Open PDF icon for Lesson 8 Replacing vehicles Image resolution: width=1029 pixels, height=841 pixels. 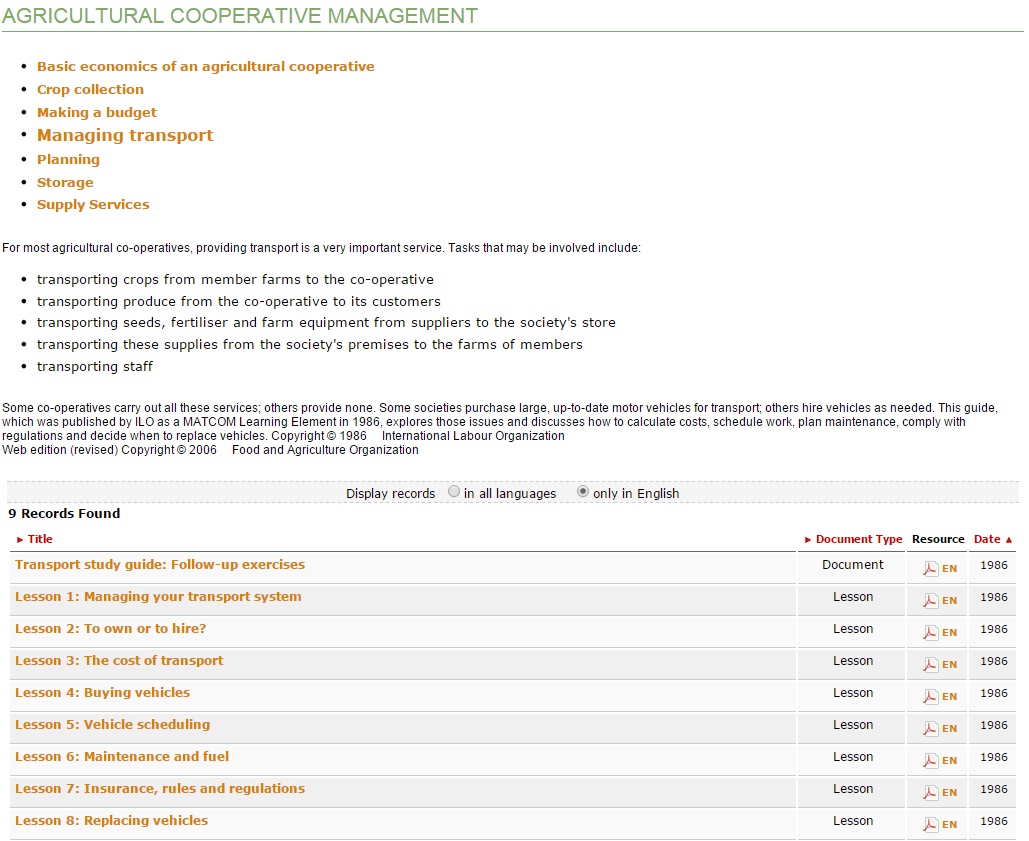tap(930, 824)
